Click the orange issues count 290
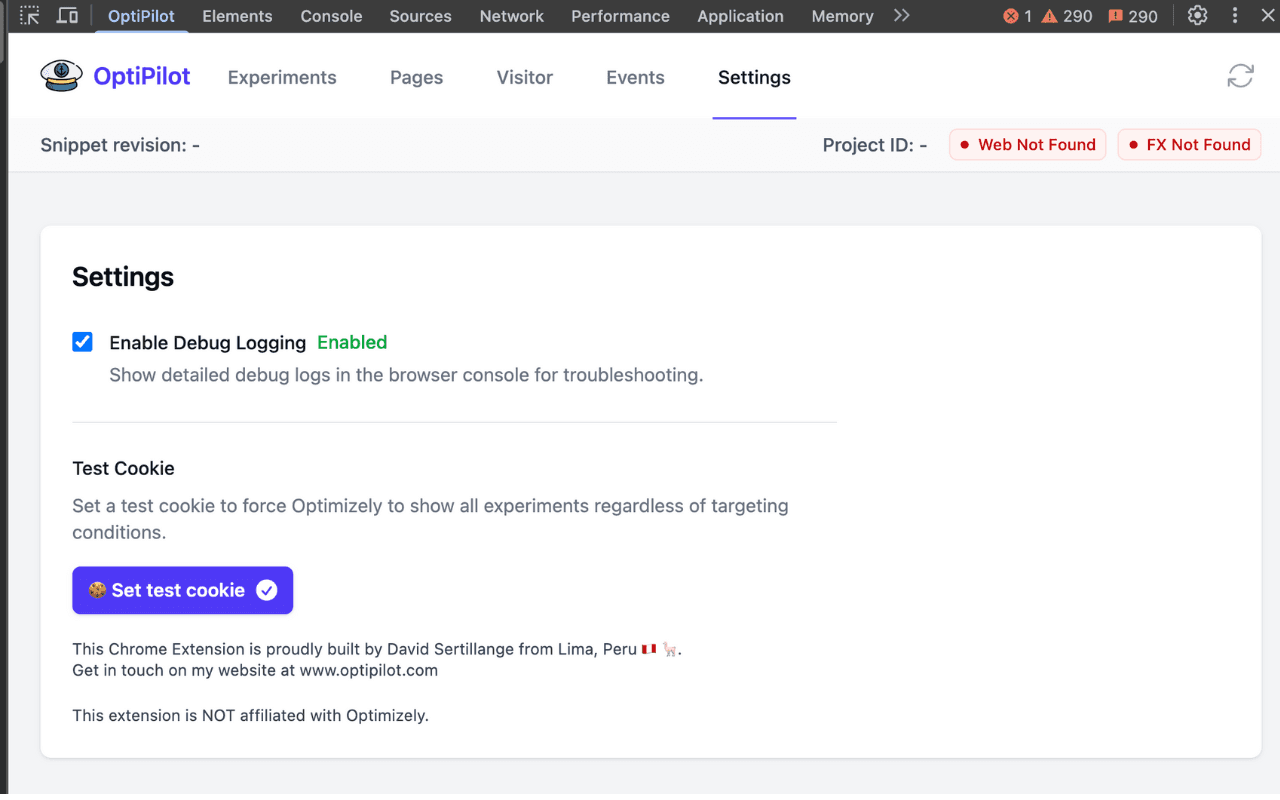This screenshot has height=800, width=1280. (1133, 16)
